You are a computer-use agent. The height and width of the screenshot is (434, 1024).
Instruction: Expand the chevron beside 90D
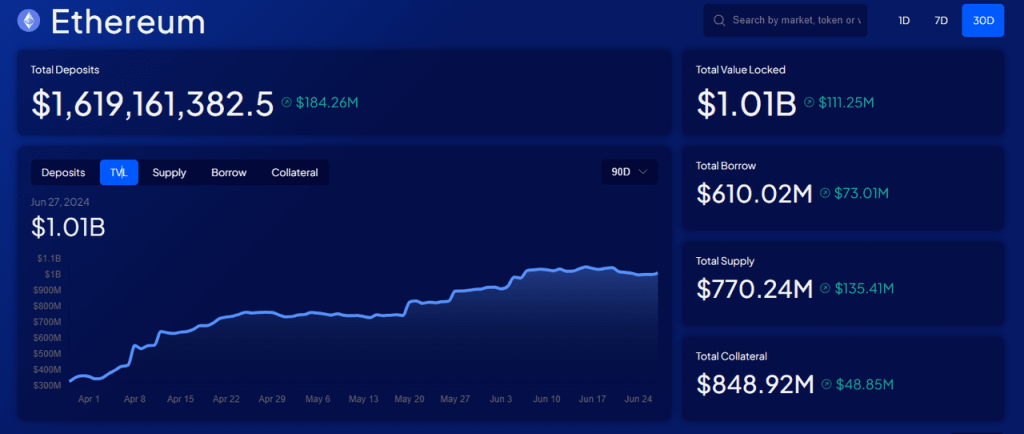tap(643, 172)
